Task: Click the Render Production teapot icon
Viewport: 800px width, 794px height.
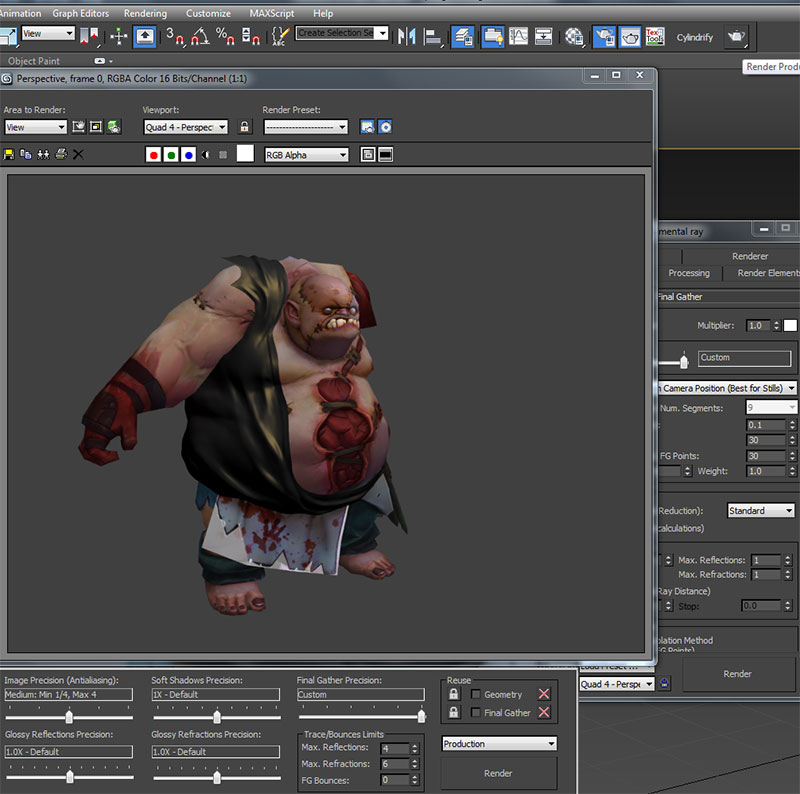Action: (x=736, y=37)
